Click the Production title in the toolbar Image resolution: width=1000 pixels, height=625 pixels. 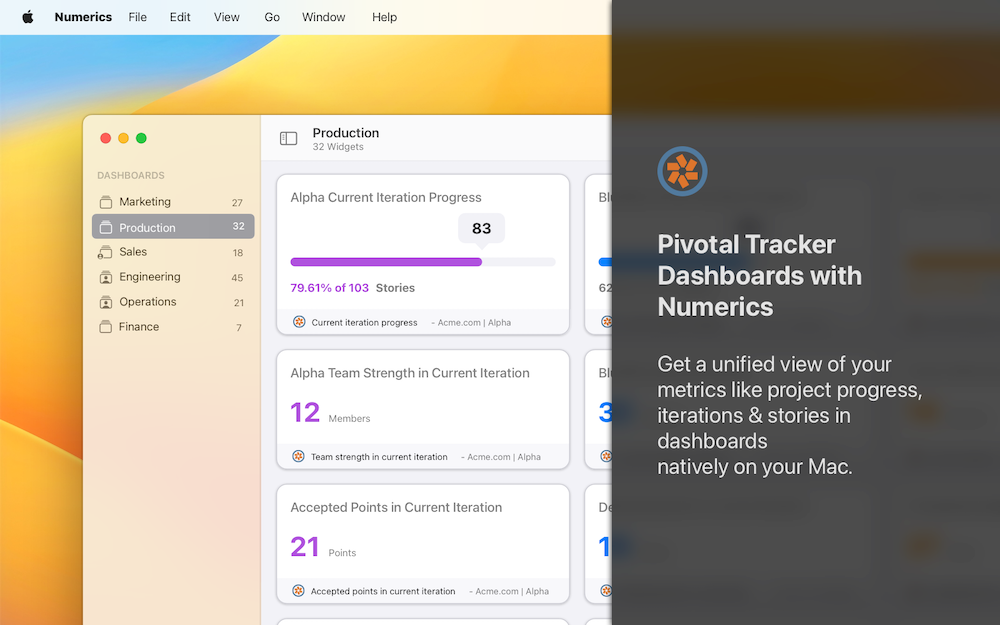(346, 133)
